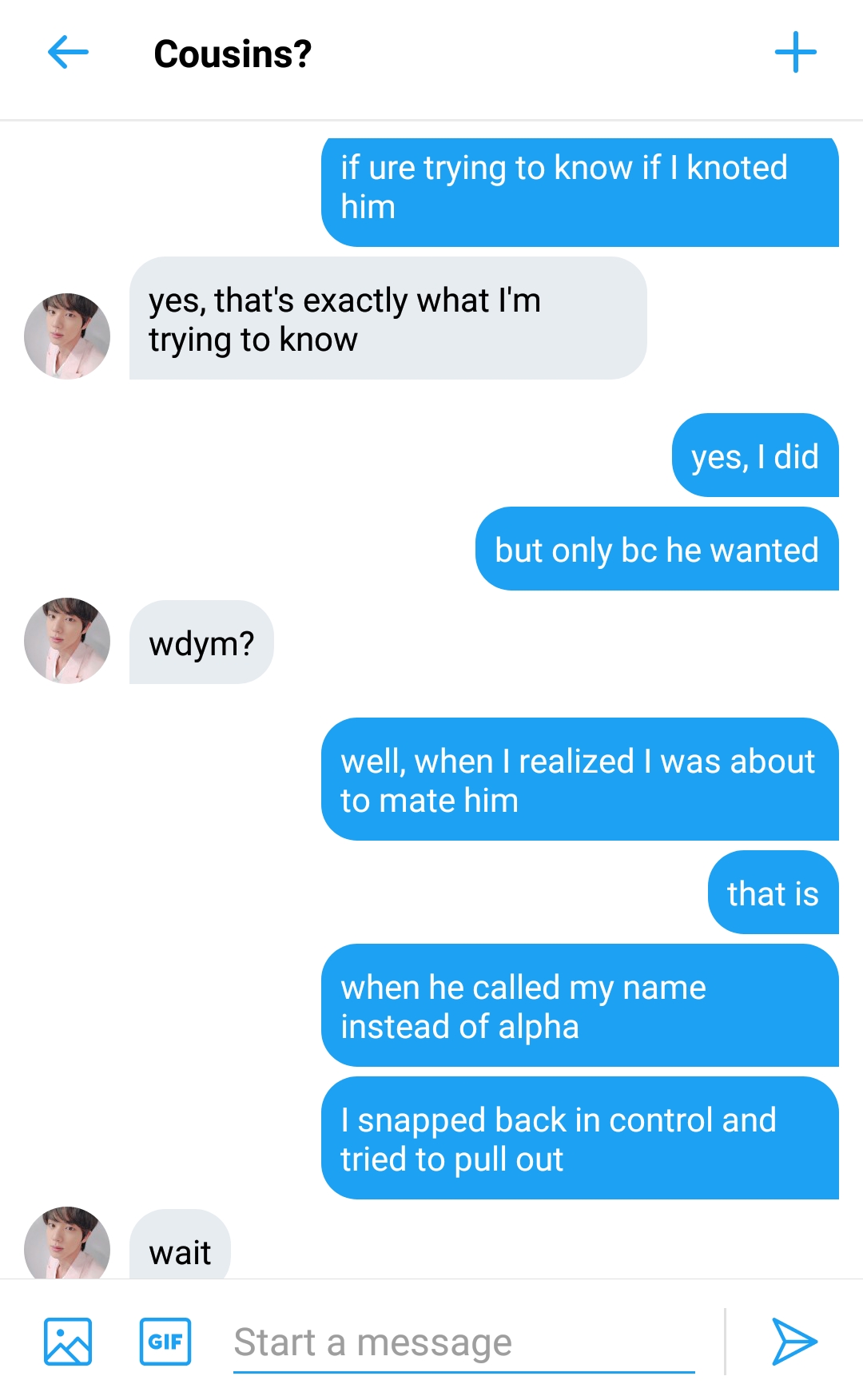The width and height of the screenshot is (863, 1400).
Task: Select the 'wdym?' message bubble
Action: [201, 642]
